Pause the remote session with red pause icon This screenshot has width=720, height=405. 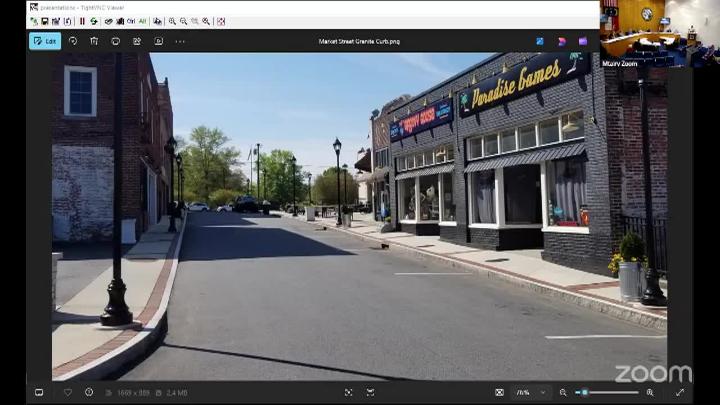82,22
